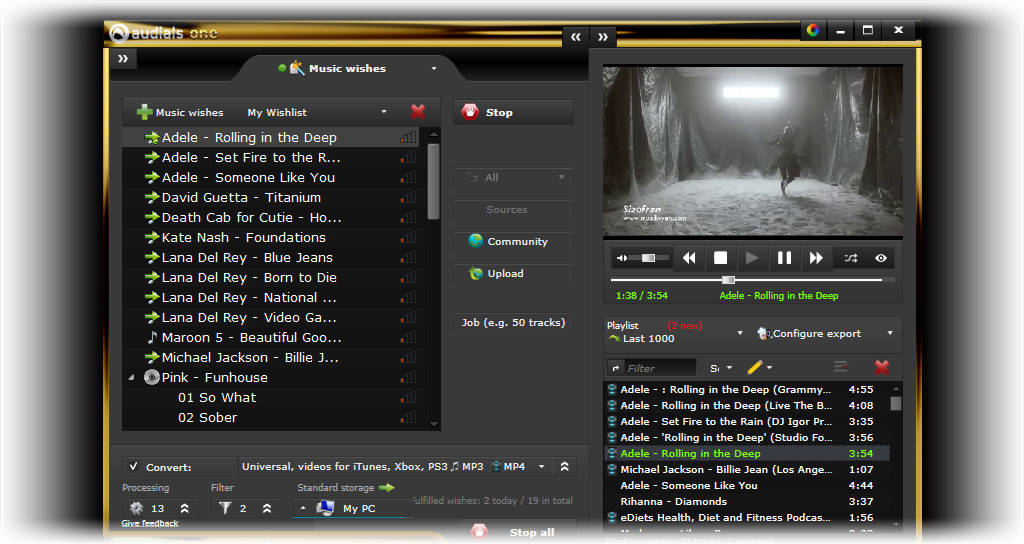Image resolution: width=1024 pixels, height=544 pixels.
Task: Click Stop all button
Action: point(519,532)
